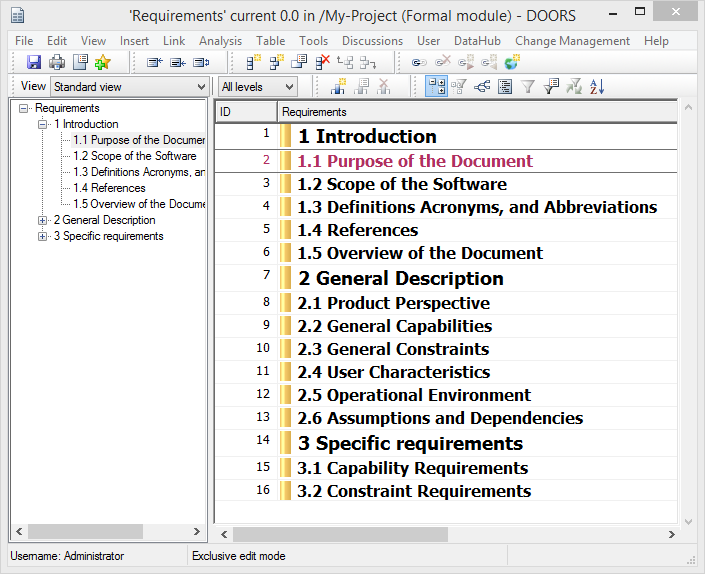Click the A-Z sort icon
The height and width of the screenshot is (574, 705).
point(597,87)
